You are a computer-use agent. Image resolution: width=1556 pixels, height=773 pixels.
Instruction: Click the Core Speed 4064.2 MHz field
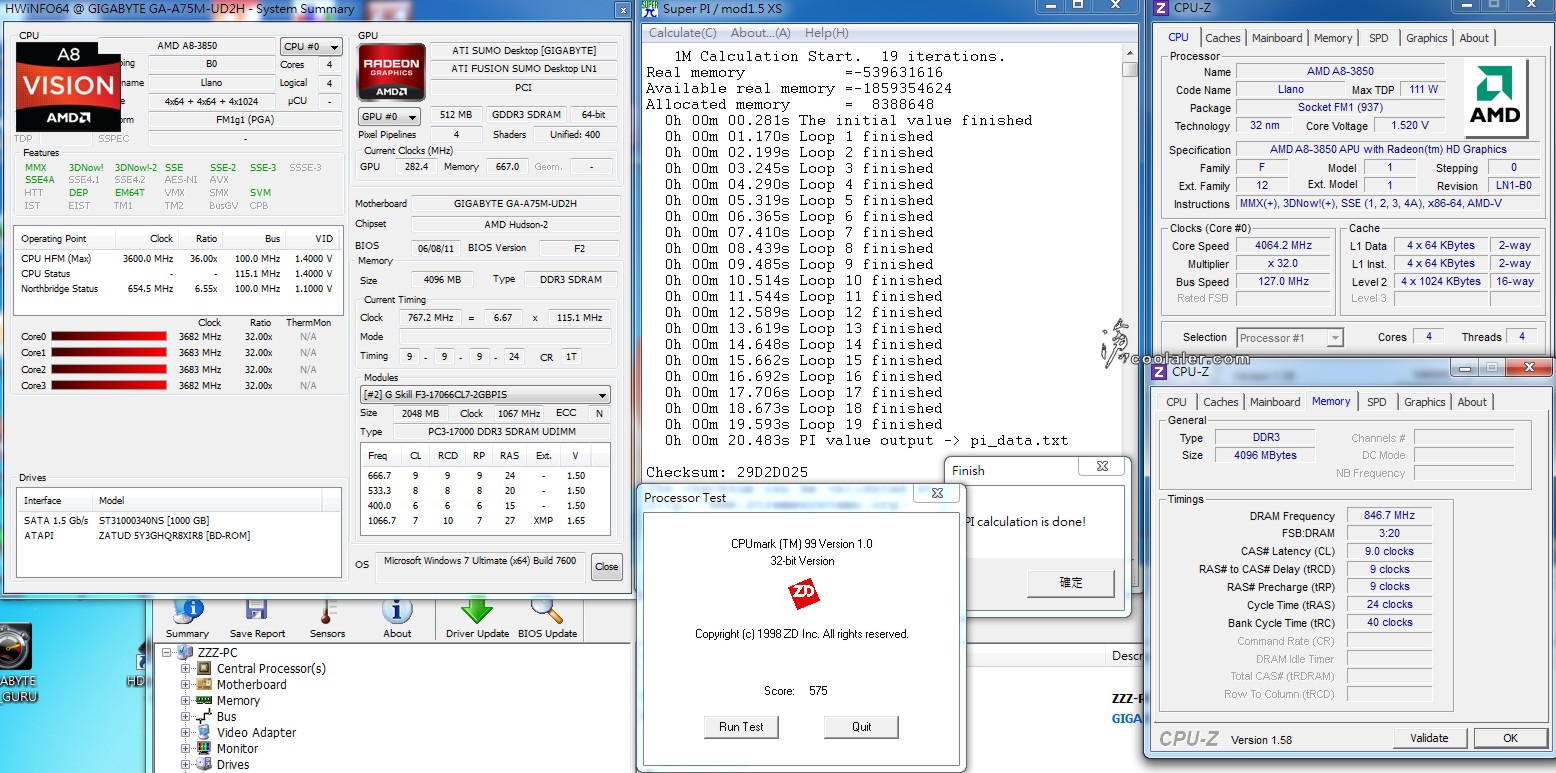click(x=1283, y=245)
